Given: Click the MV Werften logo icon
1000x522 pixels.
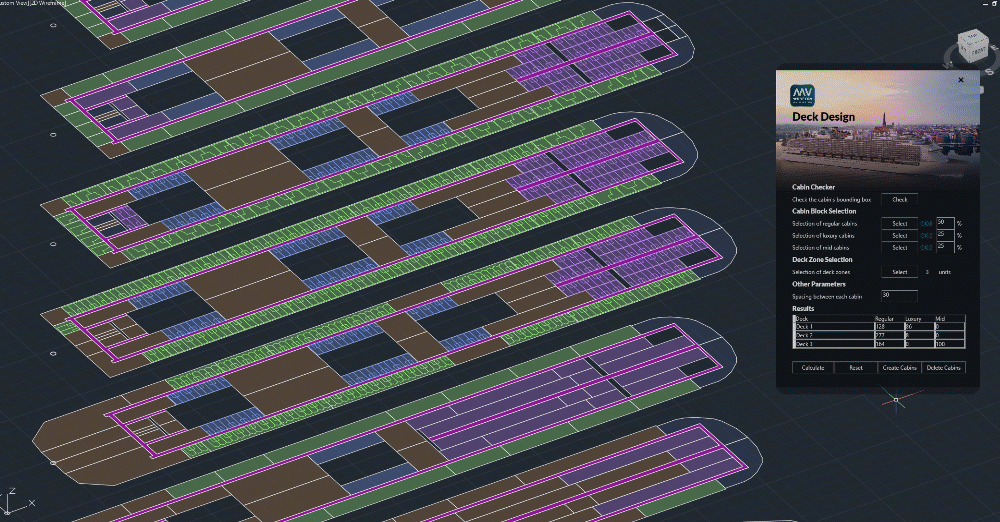Looking at the screenshot, I should point(802,96).
